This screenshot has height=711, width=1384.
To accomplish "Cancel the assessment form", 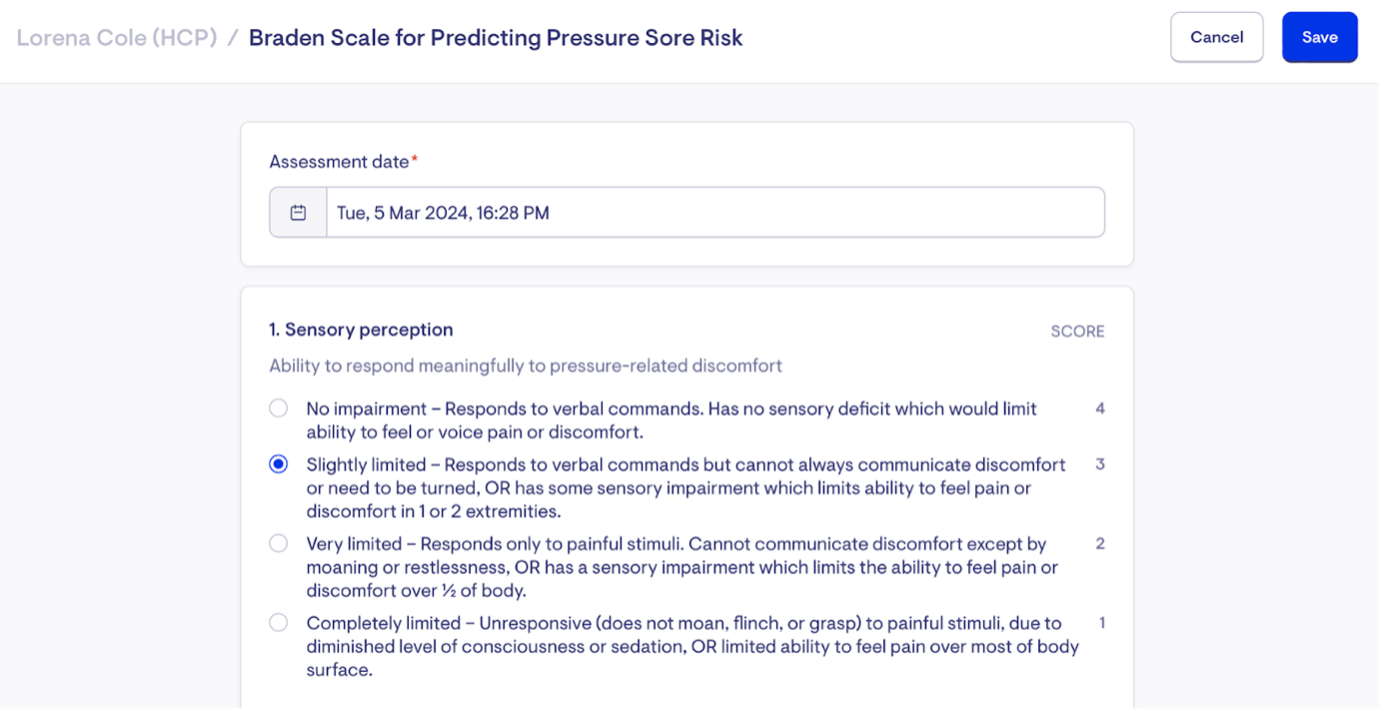I will click(1216, 37).
